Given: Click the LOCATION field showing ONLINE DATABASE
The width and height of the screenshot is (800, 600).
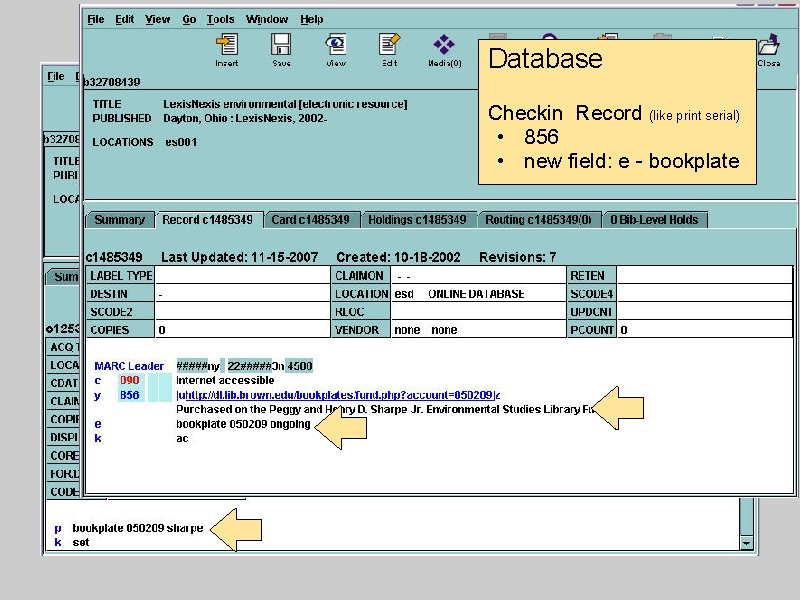Looking at the screenshot, I should (x=479, y=294).
